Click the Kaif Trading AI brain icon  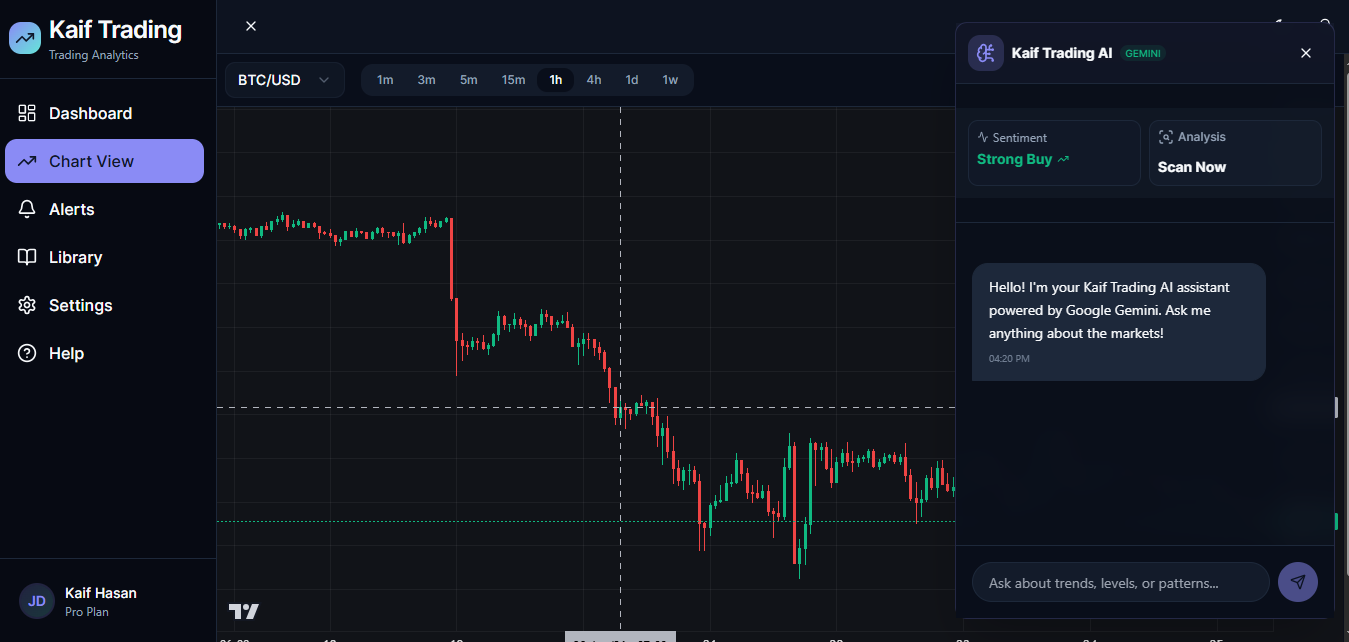point(986,53)
